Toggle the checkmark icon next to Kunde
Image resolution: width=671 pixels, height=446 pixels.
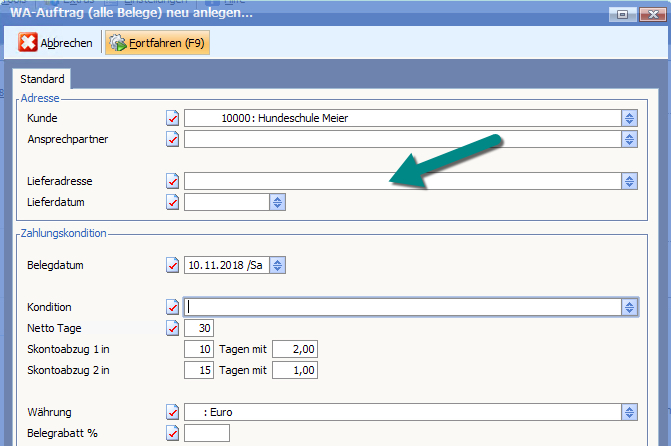point(172,118)
